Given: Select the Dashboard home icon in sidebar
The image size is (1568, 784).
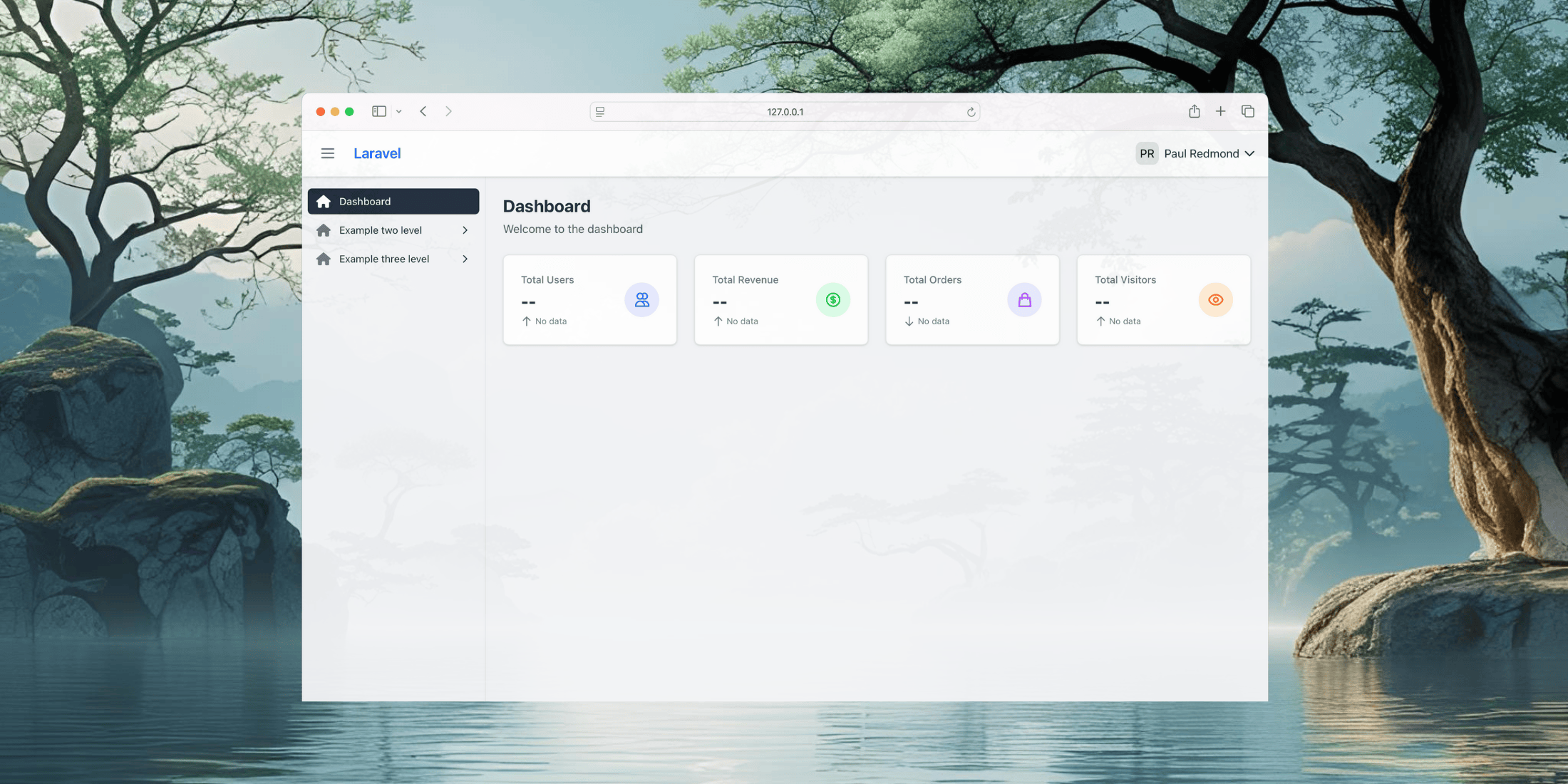Looking at the screenshot, I should [x=324, y=201].
